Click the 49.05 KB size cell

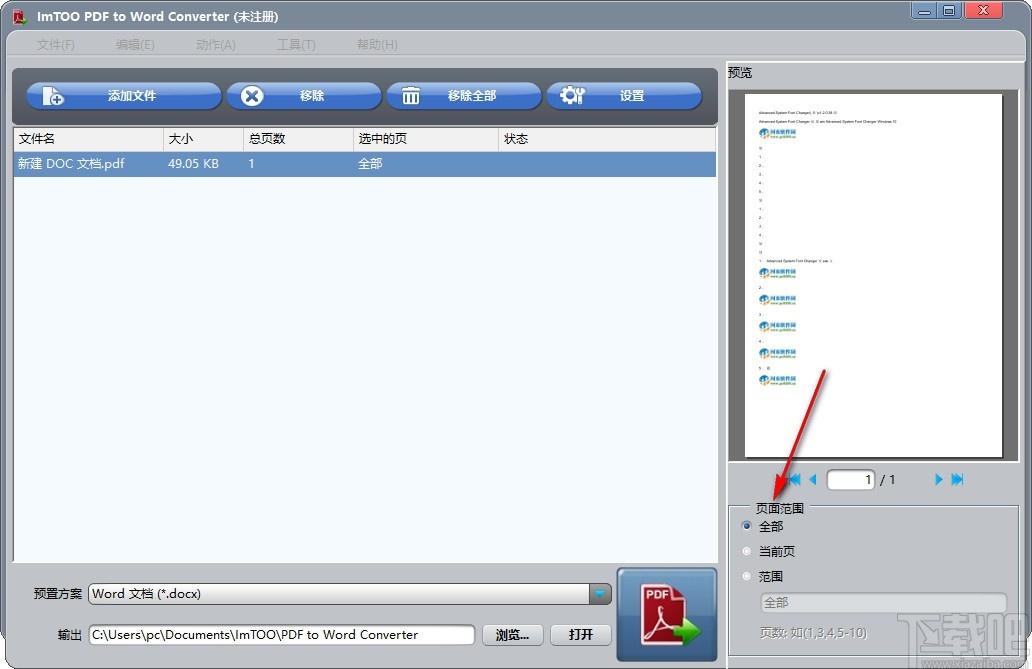tap(193, 164)
